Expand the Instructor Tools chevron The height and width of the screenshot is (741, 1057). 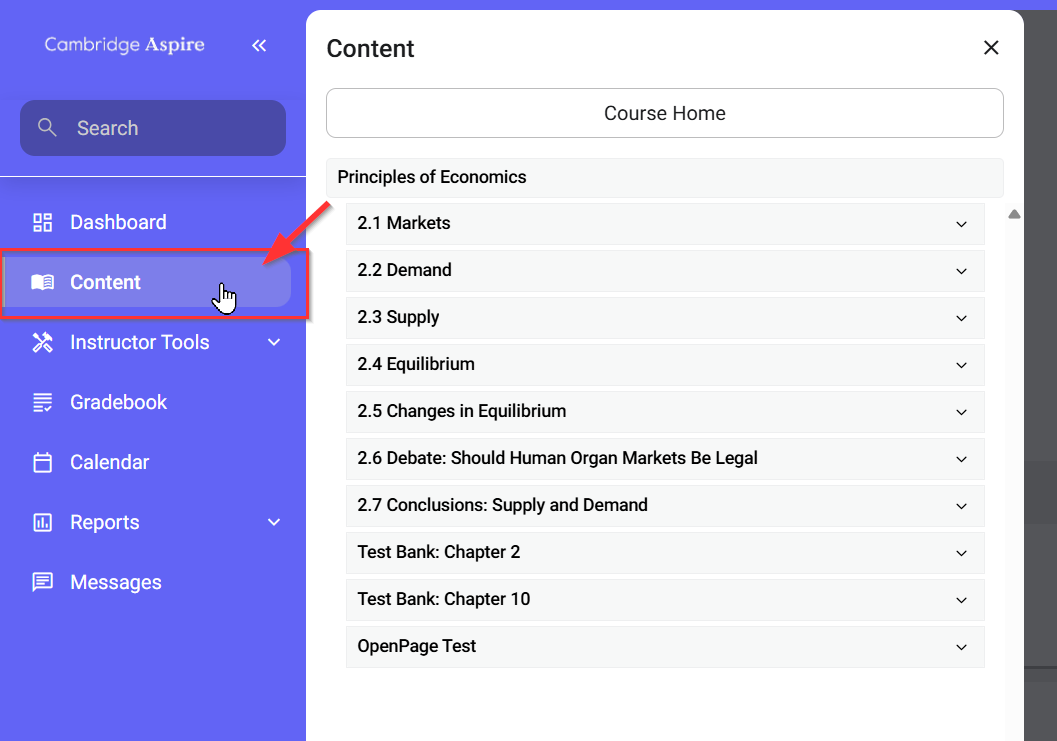[274, 342]
